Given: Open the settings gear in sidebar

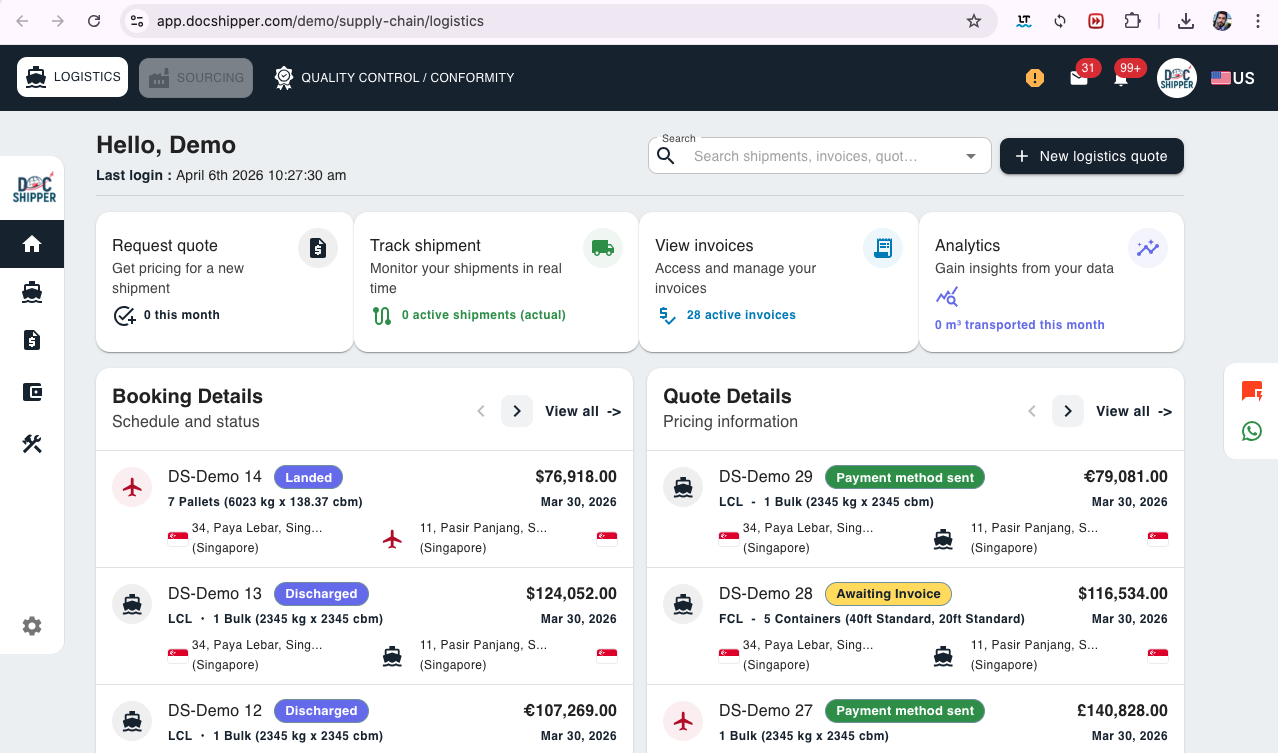Looking at the screenshot, I should [32, 626].
